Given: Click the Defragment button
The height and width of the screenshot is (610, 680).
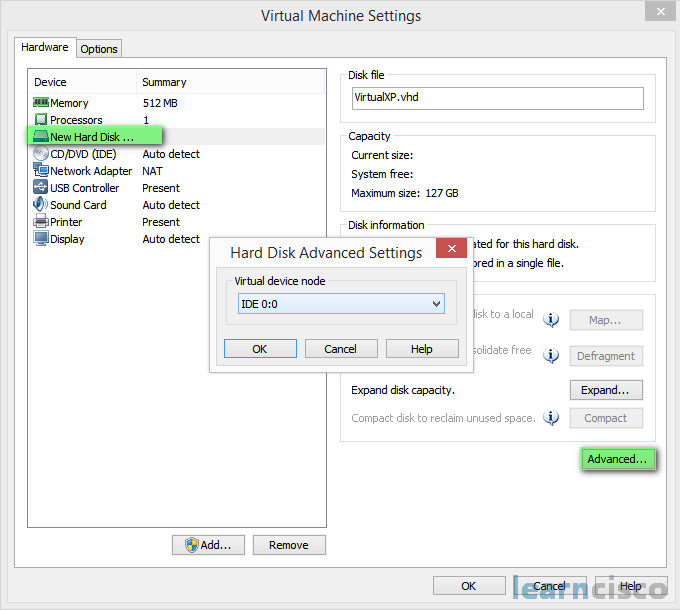Looking at the screenshot, I should (x=606, y=356).
